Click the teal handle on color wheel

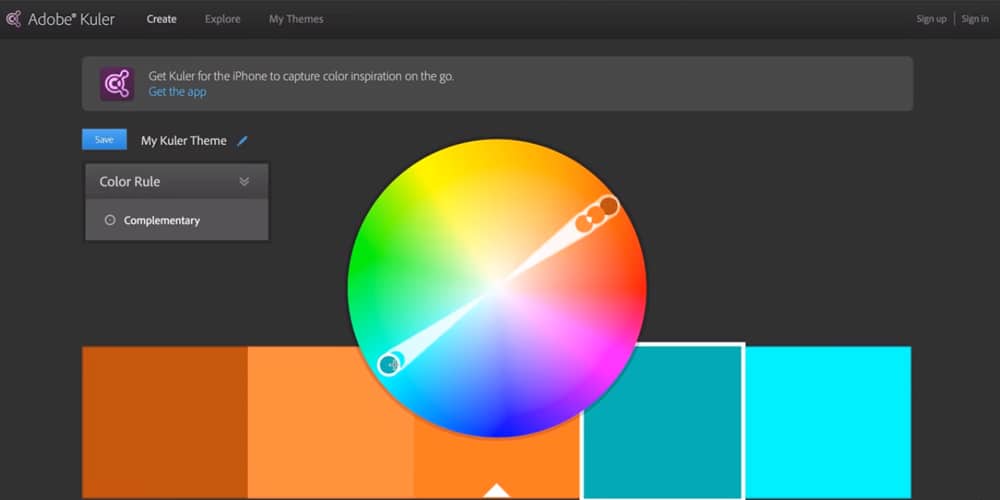click(388, 365)
